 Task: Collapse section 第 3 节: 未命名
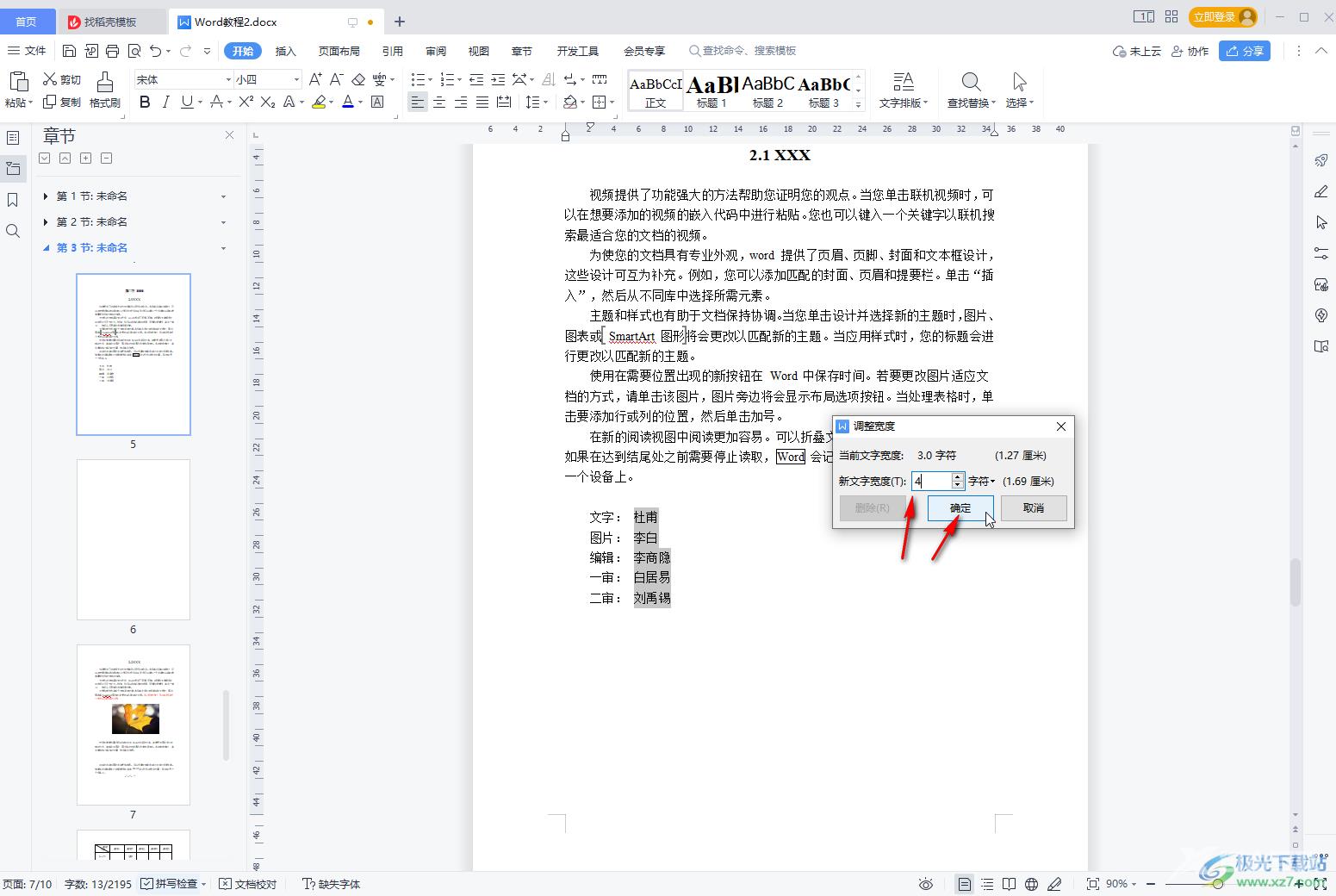[x=45, y=248]
